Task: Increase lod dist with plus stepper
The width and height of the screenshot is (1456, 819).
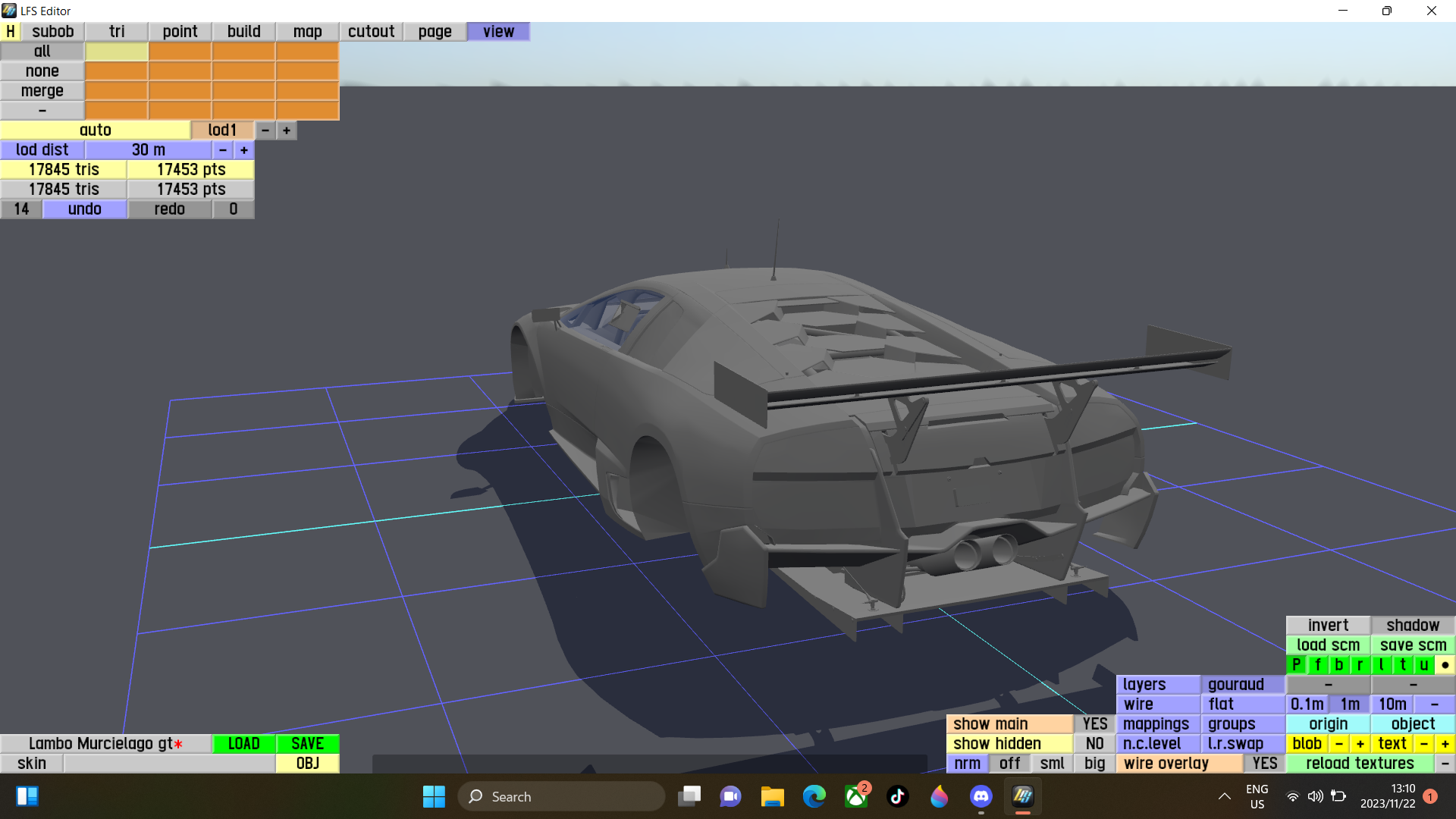Action: coord(244,150)
